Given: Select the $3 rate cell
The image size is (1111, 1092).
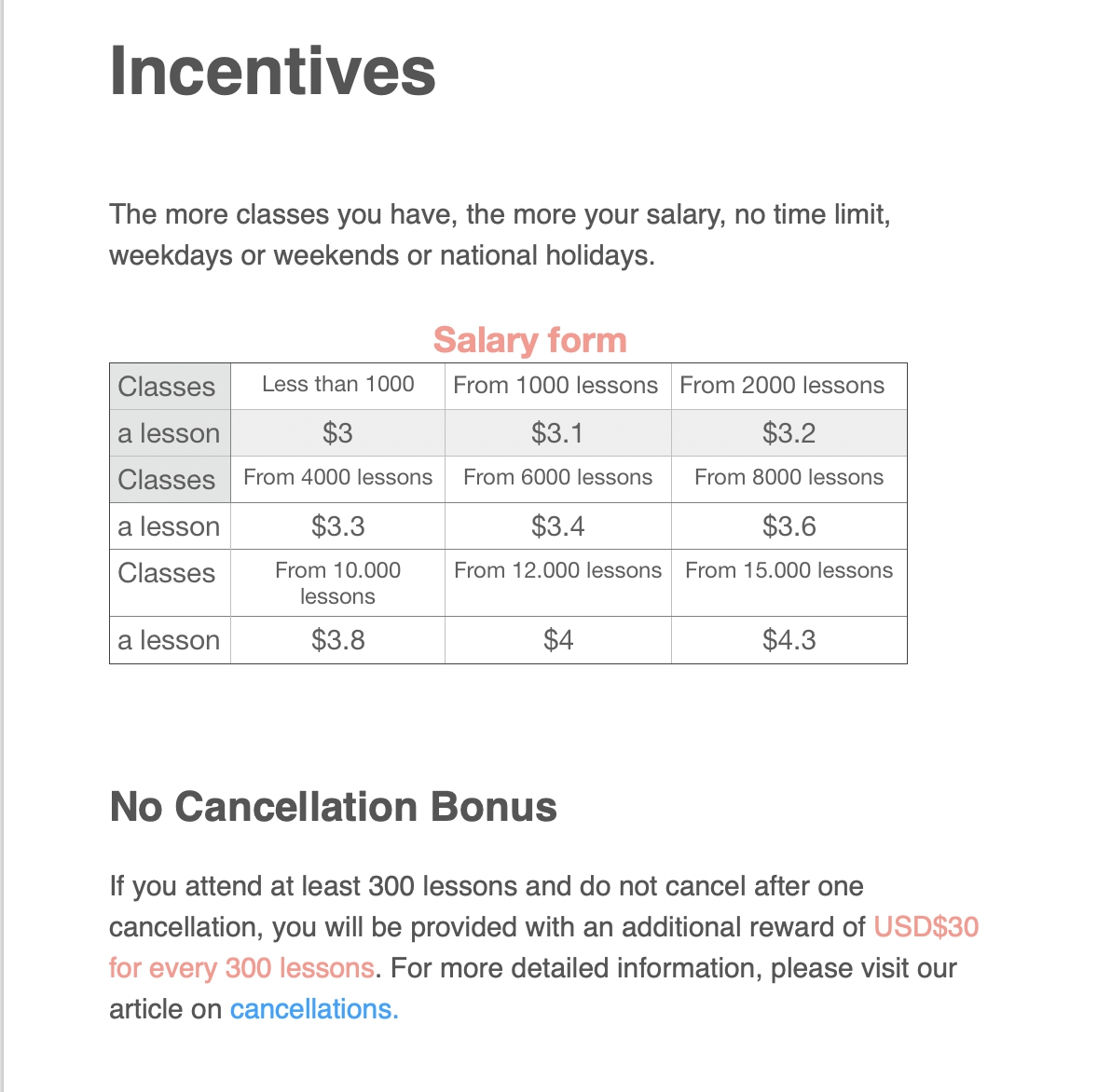Looking at the screenshot, I should pyautogui.click(x=338, y=432).
